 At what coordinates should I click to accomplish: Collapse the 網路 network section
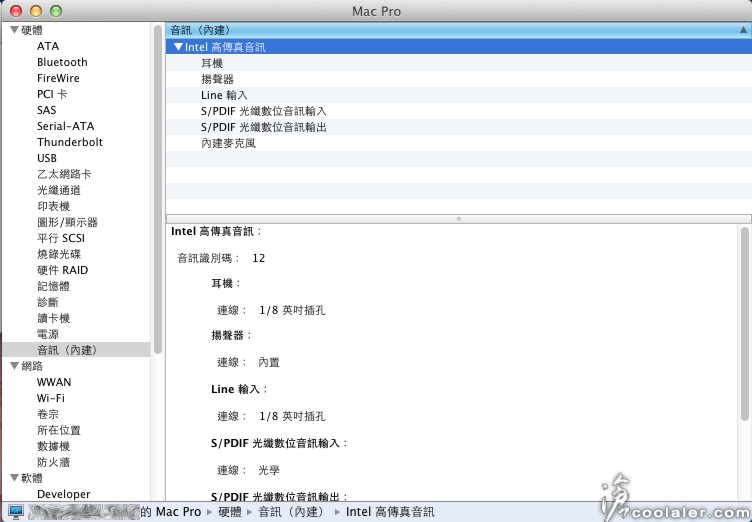click(14, 366)
